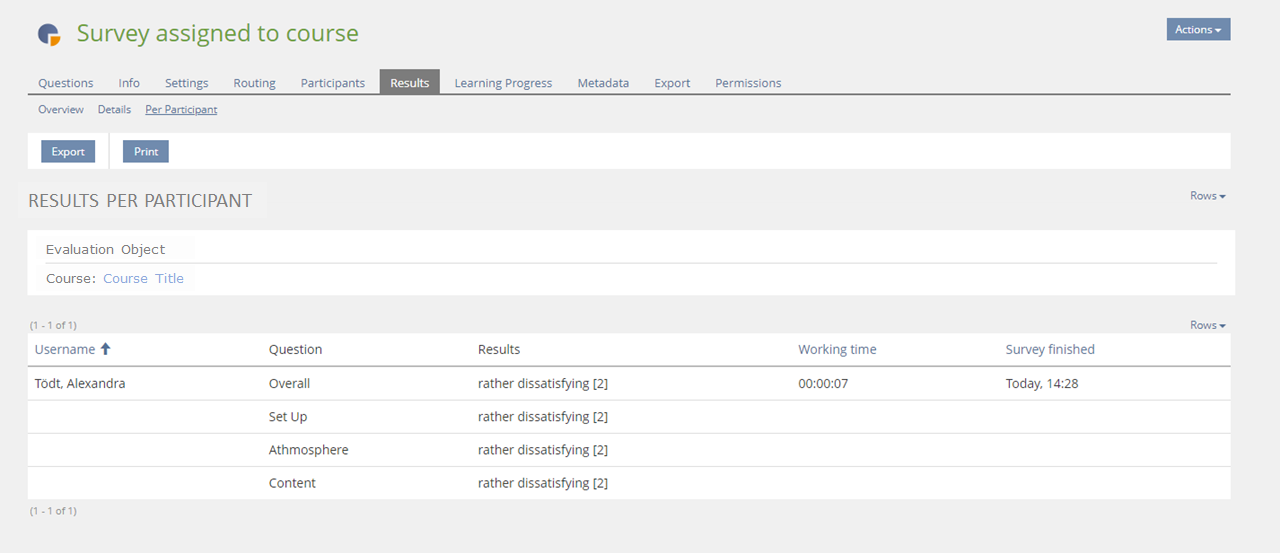The image size is (1280, 553).
Task: Select the Export tab
Action: pyautogui.click(x=672, y=83)
